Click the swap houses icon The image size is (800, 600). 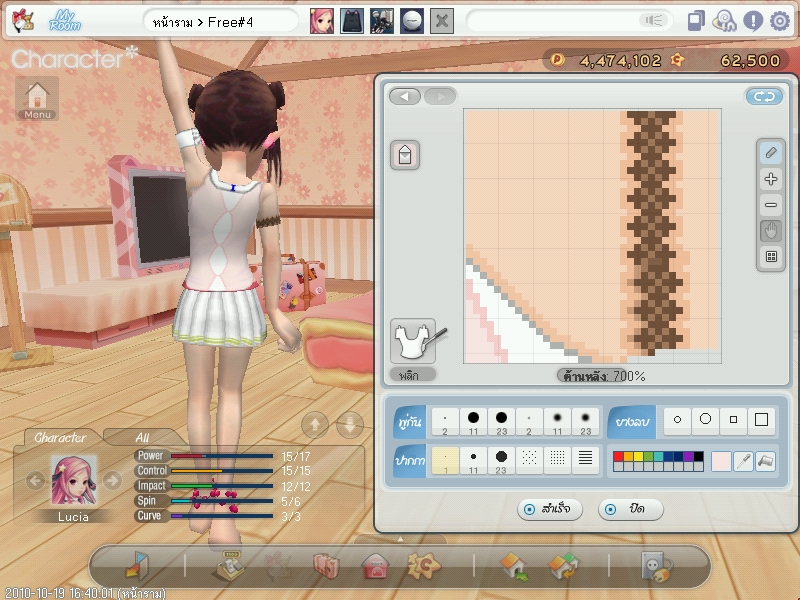(564, 566)
